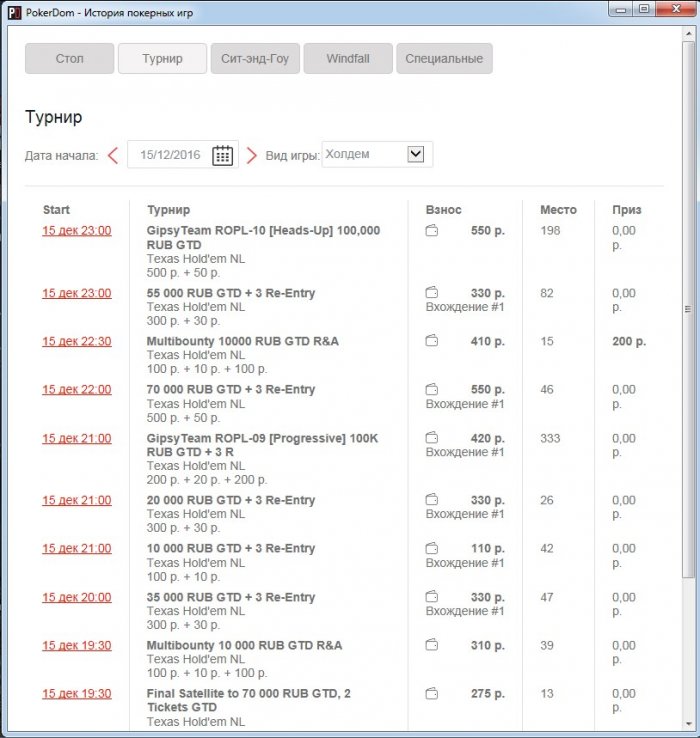The height and width of the screenshot is (738, 700).
Task: Click the Место column header
Action: (x=558, y=210)
